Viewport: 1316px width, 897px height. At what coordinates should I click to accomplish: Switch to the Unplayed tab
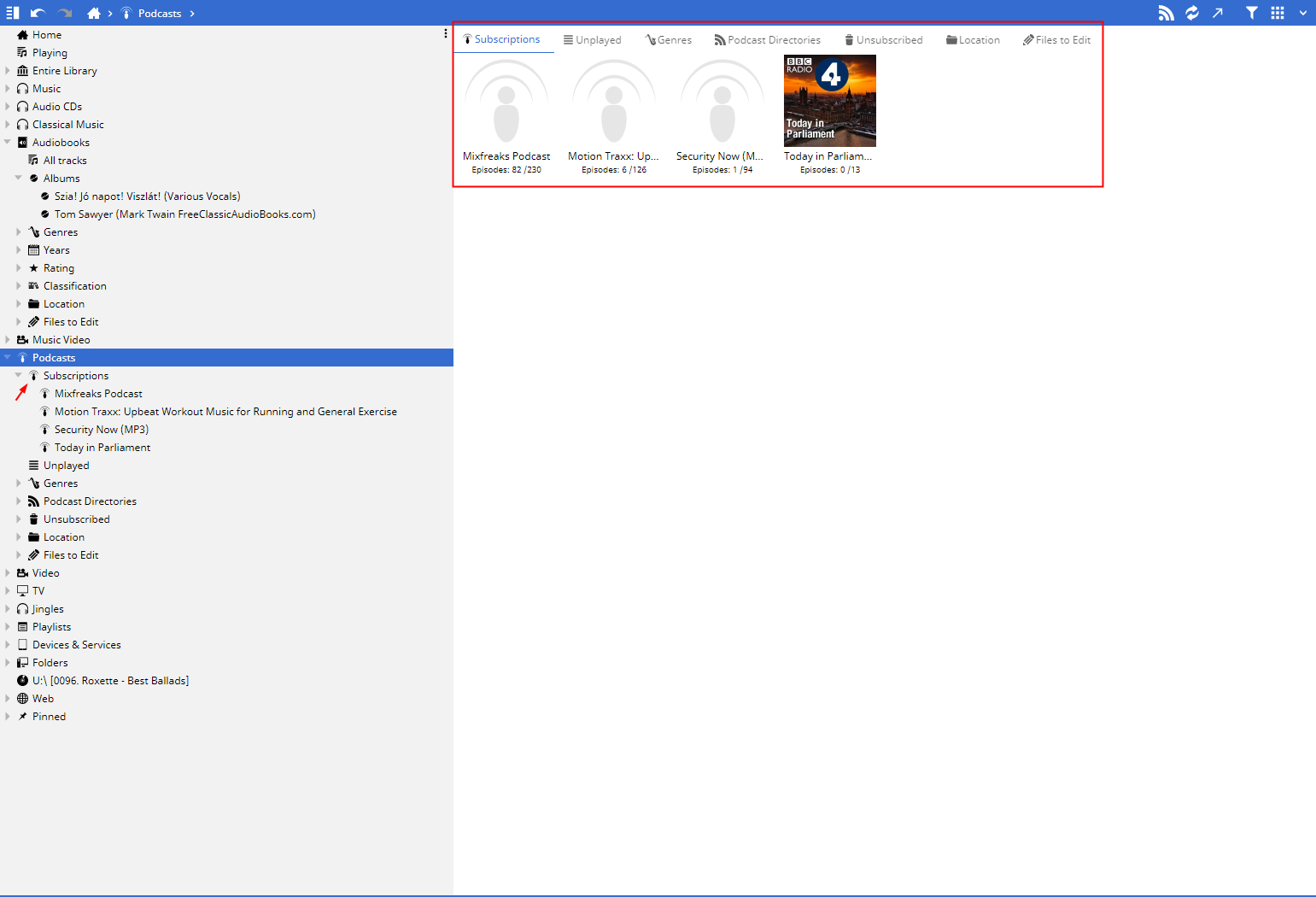tap(592, 40)
